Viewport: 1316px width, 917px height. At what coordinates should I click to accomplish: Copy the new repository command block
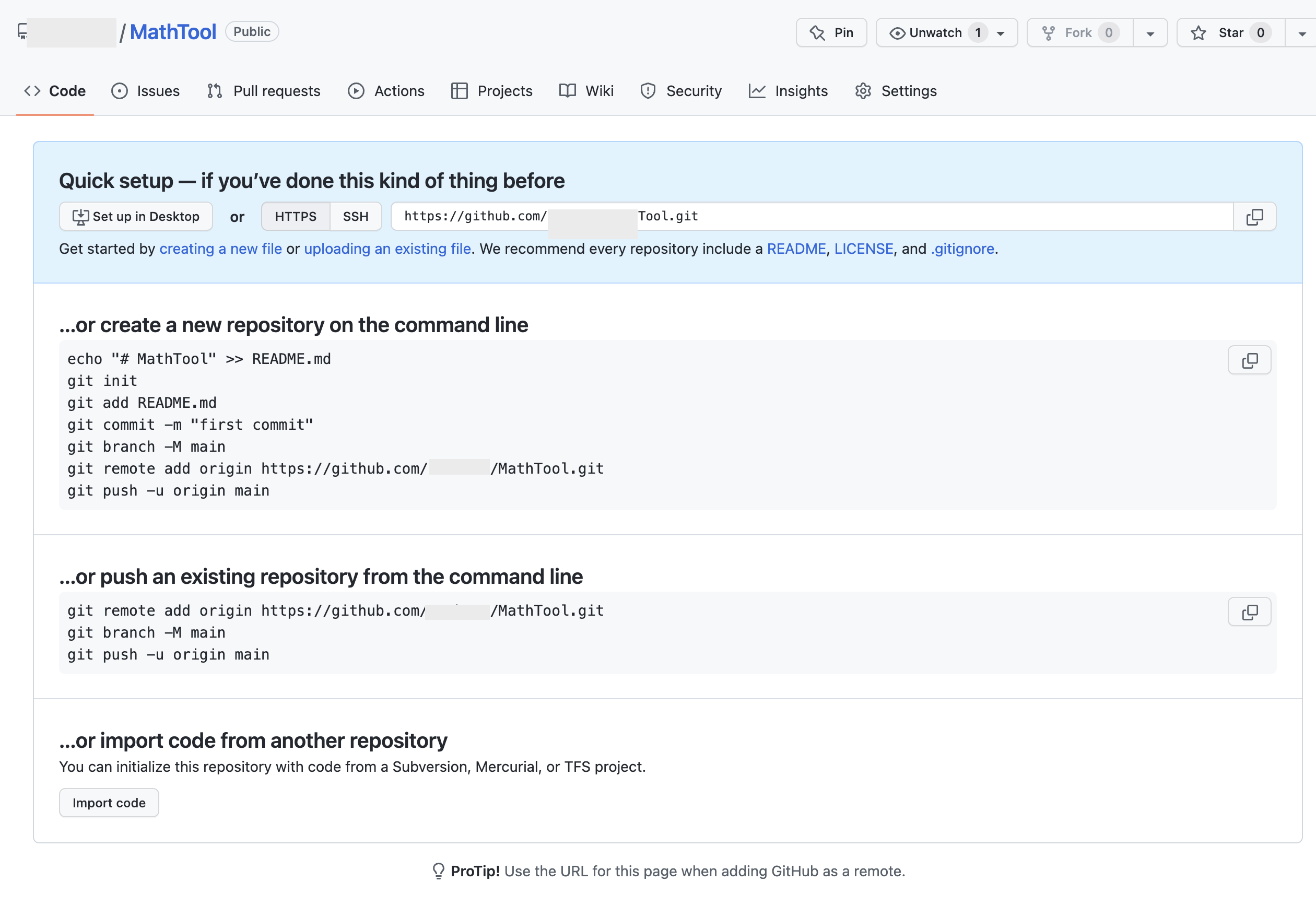[x=1249, y=360]
